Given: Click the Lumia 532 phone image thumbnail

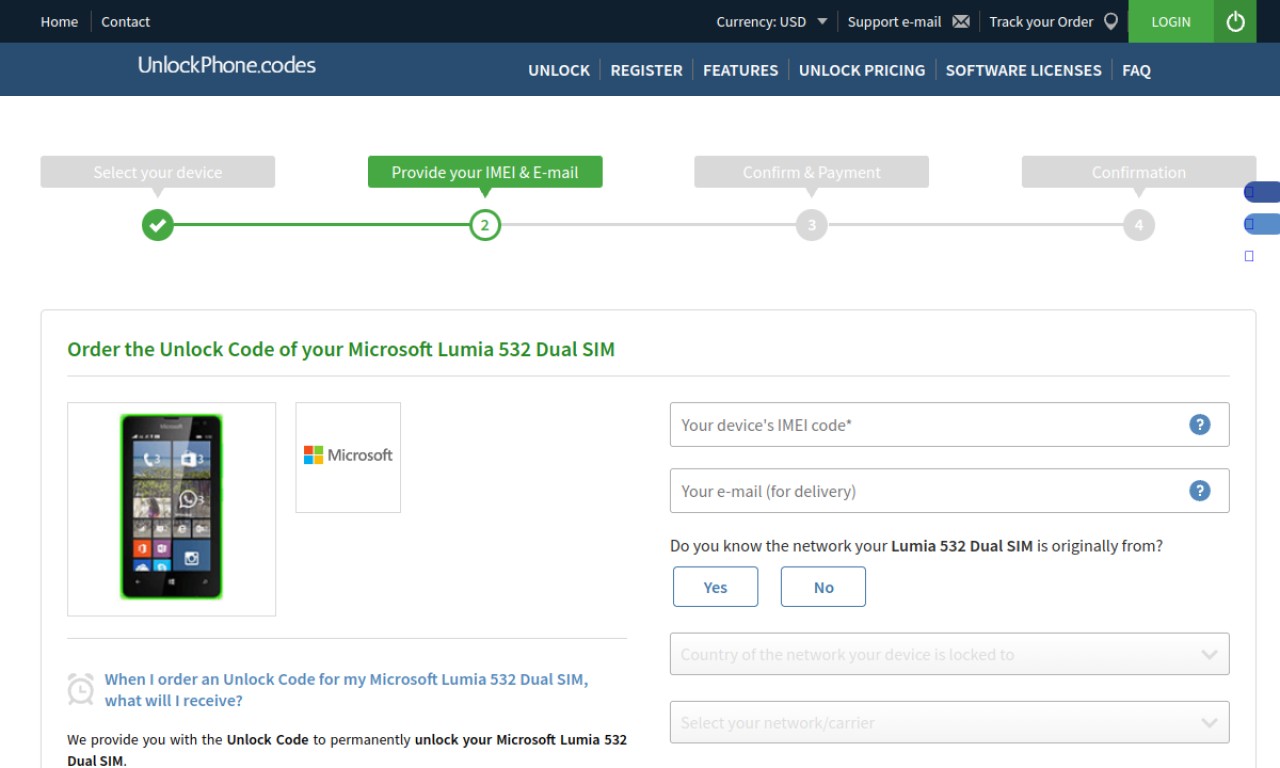Looking at the screenshot, I should coord(171,509).
